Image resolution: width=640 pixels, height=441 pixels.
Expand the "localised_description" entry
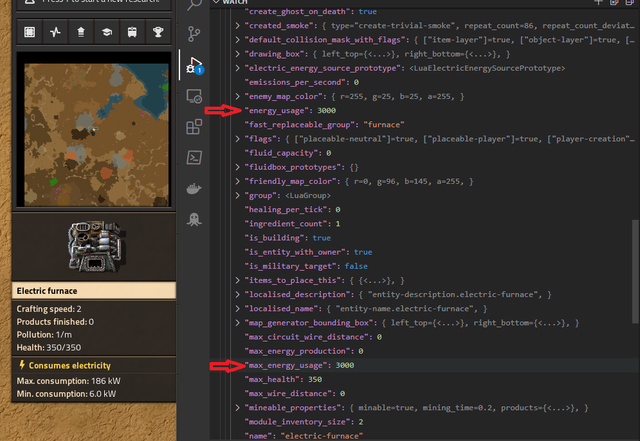pyautogui.click(x=238, y=294)
